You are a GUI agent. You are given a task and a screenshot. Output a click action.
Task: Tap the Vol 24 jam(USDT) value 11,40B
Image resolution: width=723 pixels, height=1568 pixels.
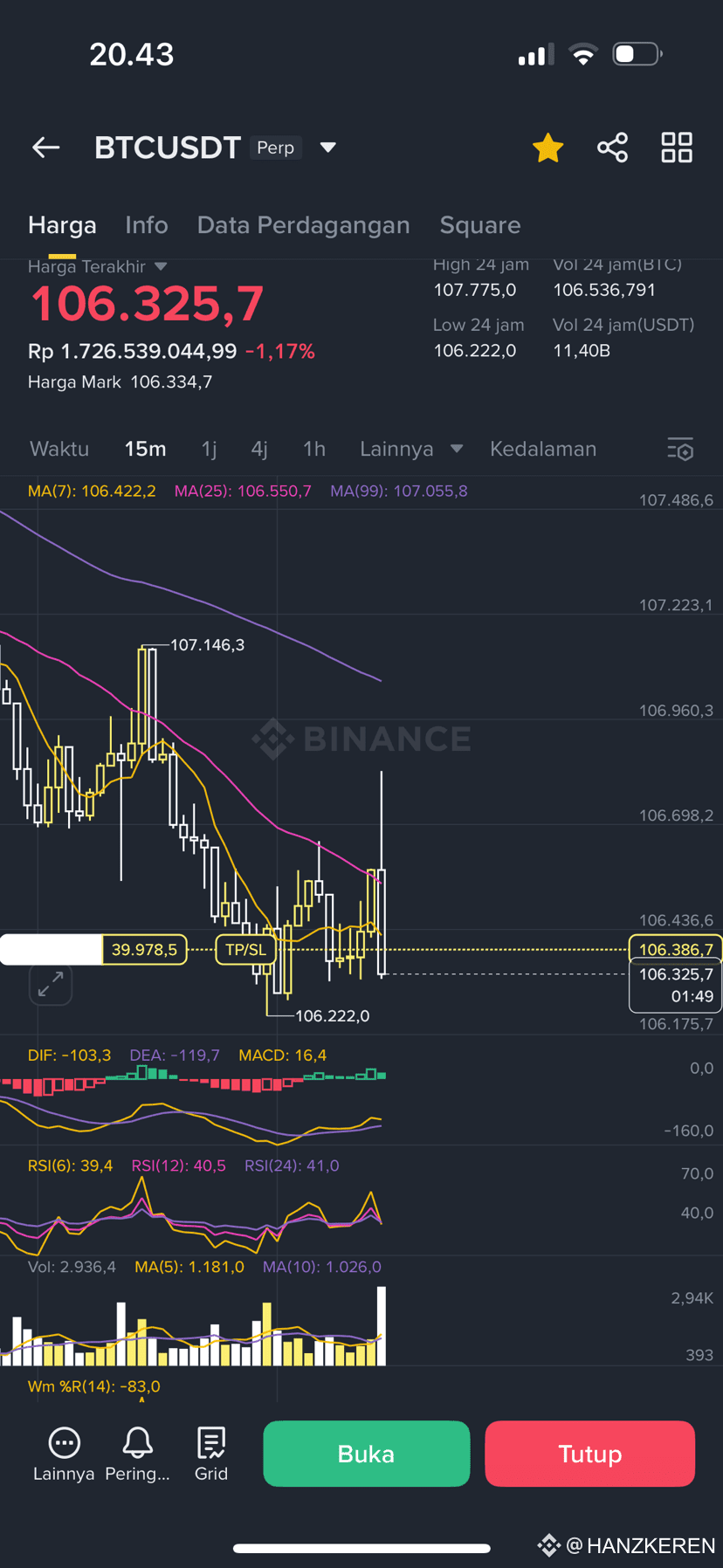point(582,351)
